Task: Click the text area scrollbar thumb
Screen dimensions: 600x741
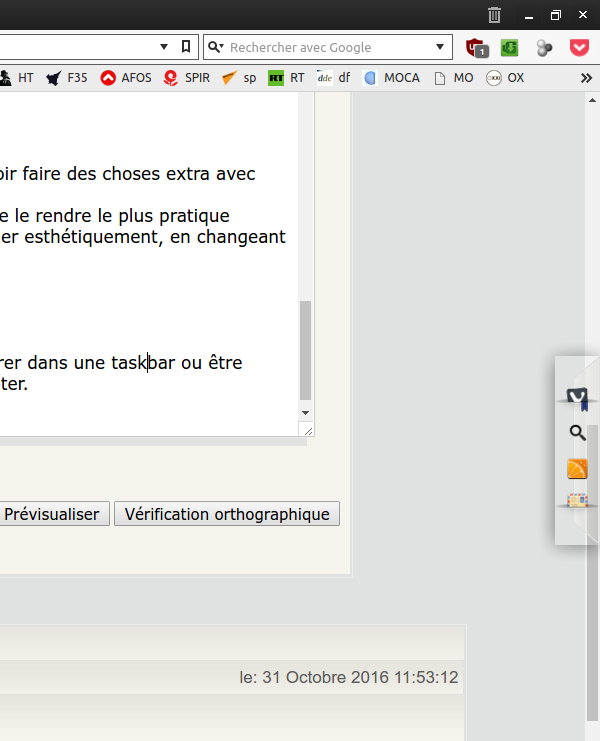Action: coord(305,351)
